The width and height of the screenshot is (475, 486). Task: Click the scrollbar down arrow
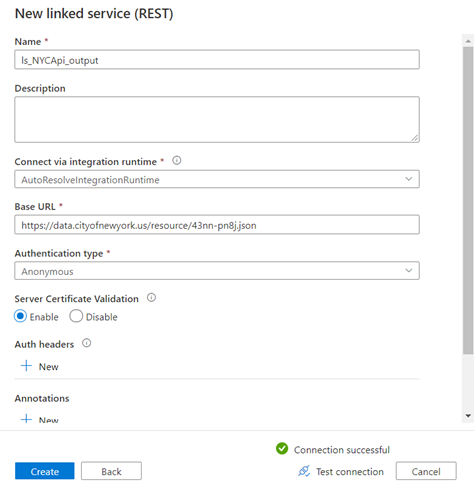pos(468,416)
